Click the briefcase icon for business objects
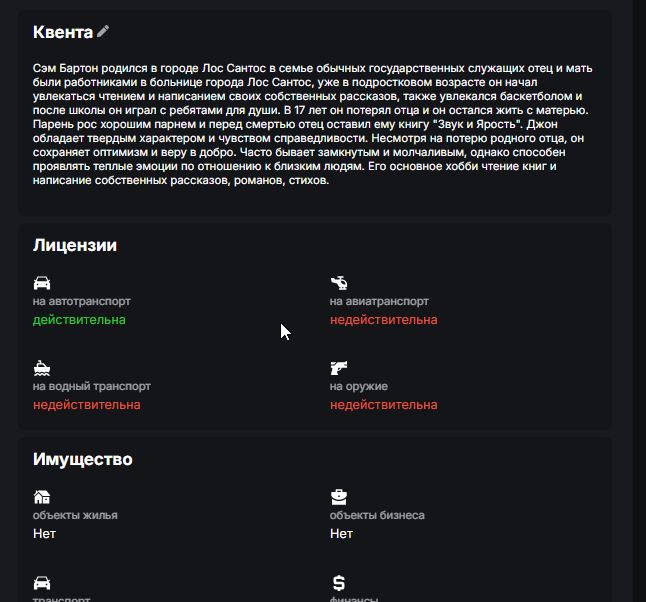The height and width of the screenshot is (602, 646). [x=339, y=497]
